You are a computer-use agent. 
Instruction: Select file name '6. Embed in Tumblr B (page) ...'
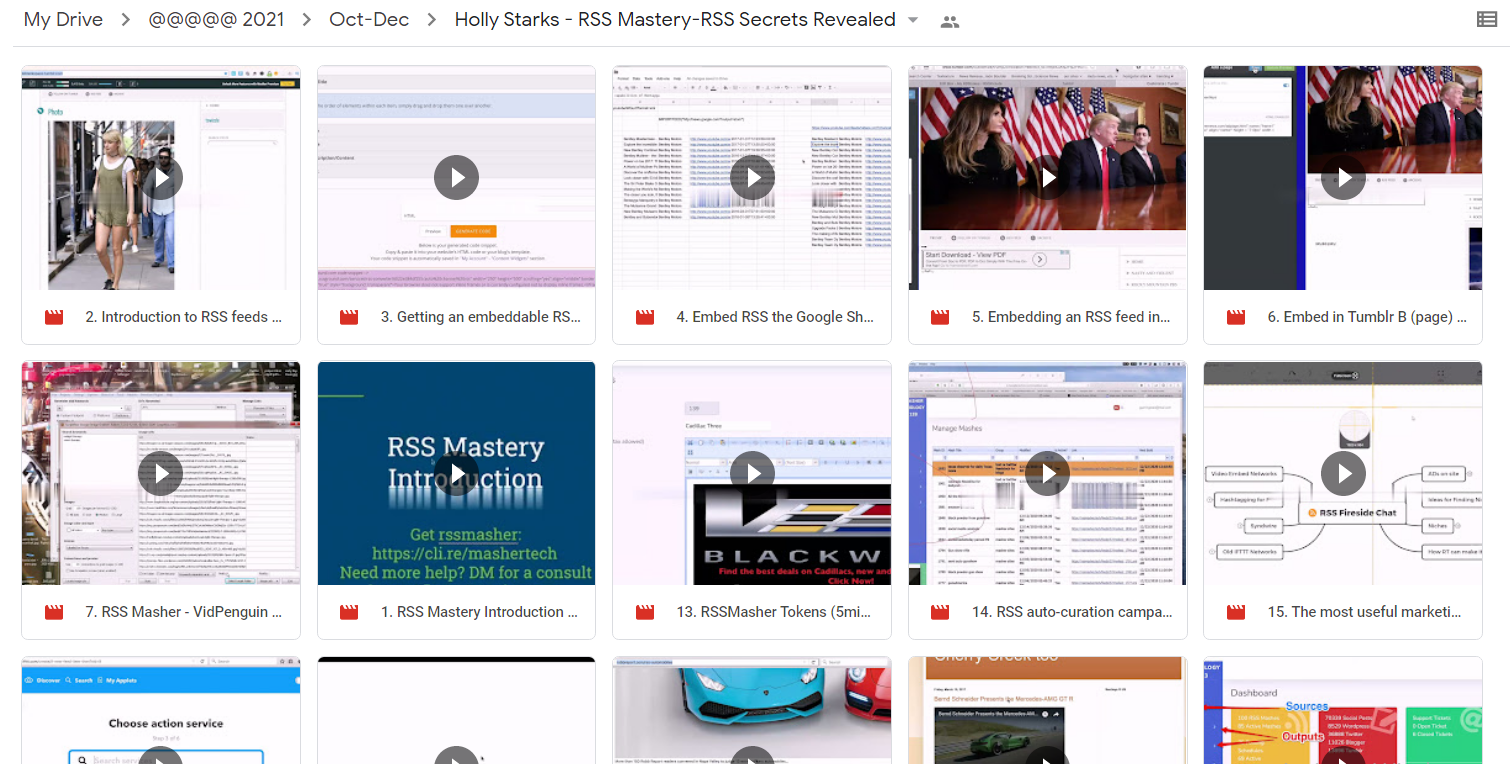(x=1367, y=317)
